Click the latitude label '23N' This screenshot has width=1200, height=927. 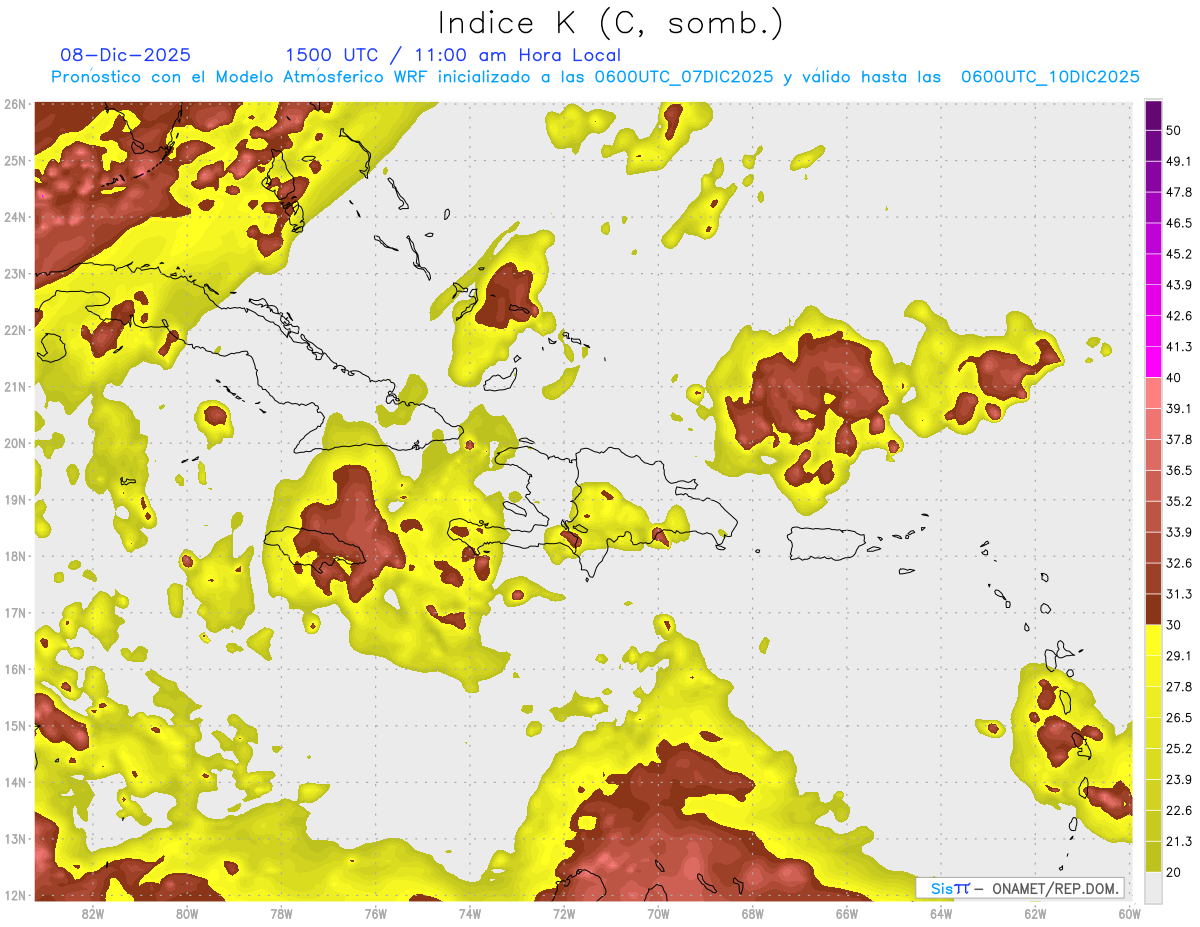15,273
